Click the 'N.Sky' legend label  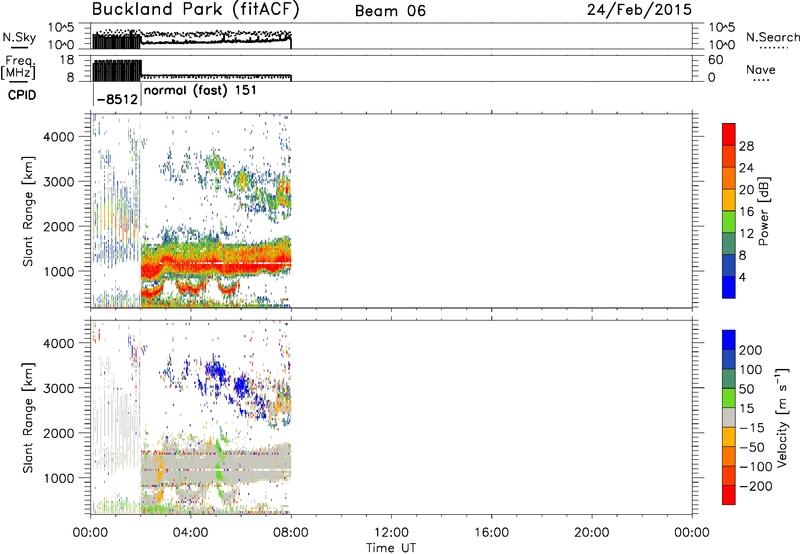19,37
